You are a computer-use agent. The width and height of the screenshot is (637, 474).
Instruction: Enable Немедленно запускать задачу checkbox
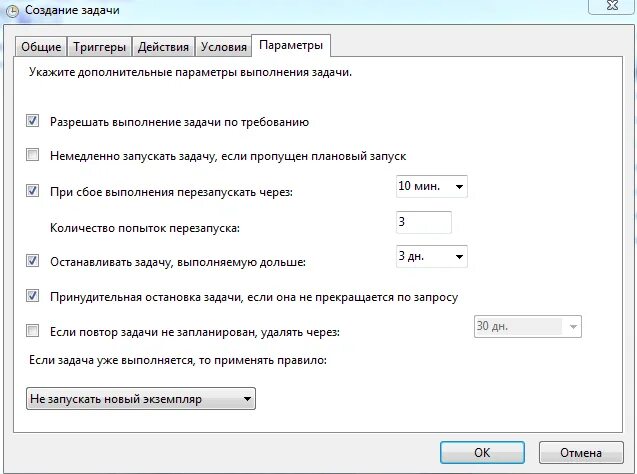pyautogui.click(x=32, y=155)
